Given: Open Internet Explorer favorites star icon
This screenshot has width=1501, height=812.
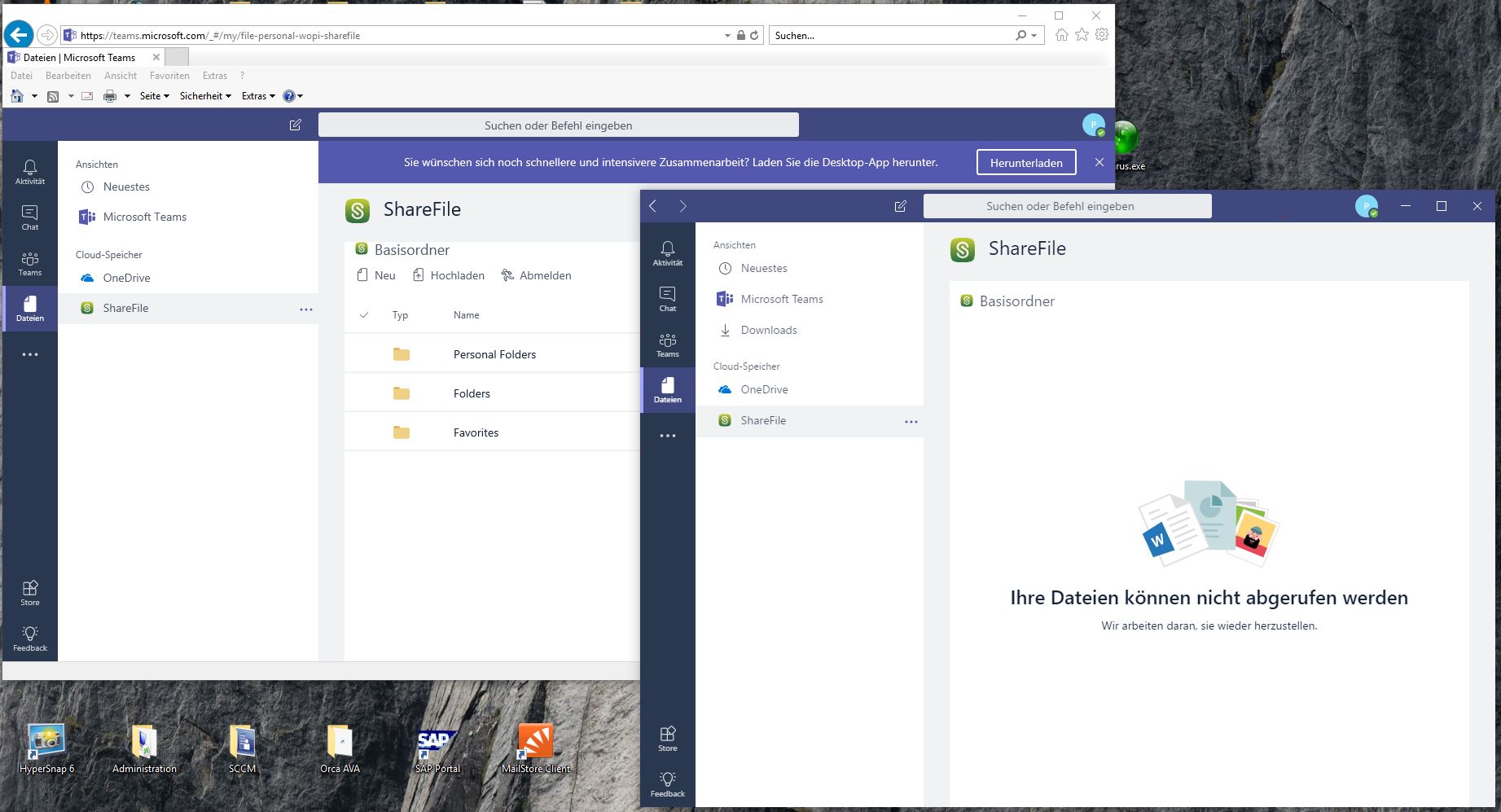Looking at the screenshot, I should point(1082,34).
